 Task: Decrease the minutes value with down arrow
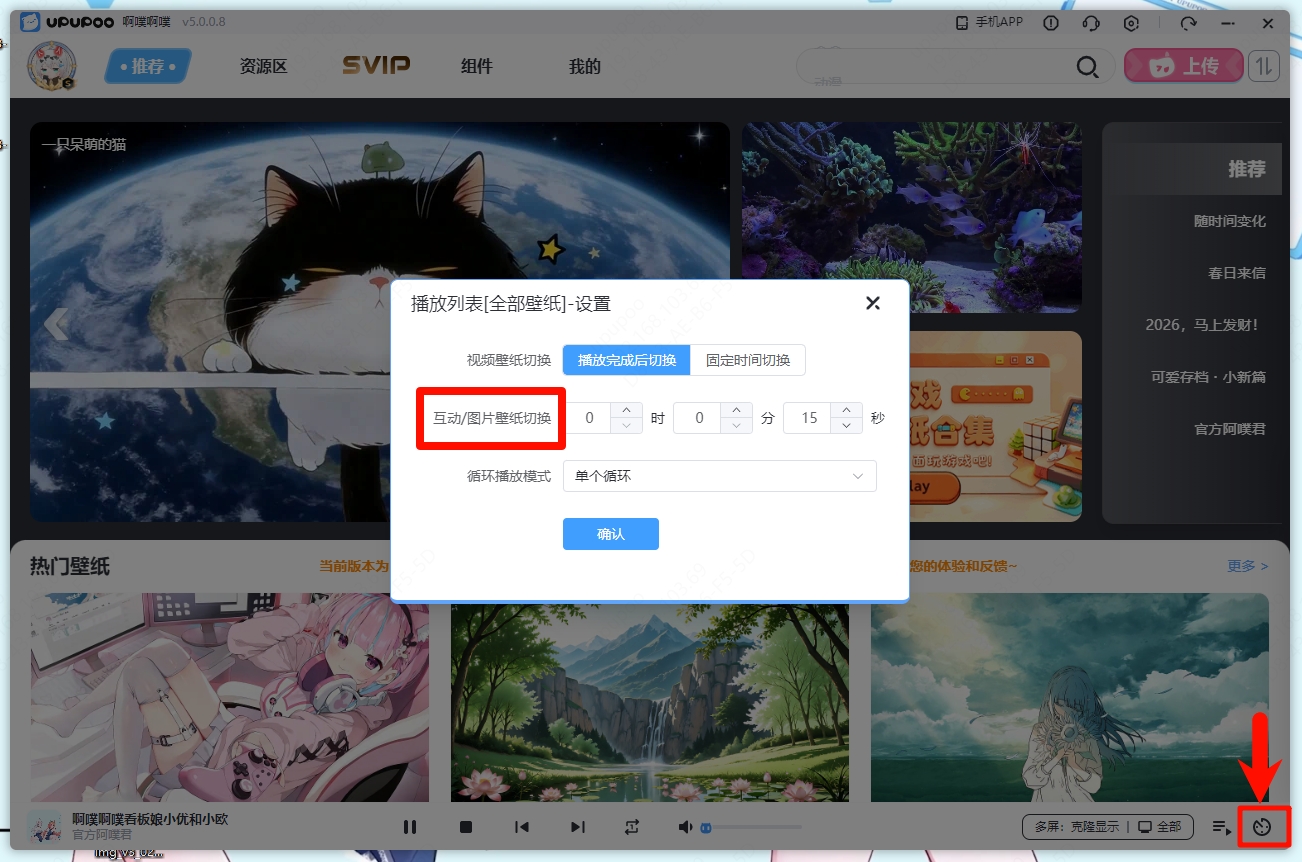pos(736,426)
